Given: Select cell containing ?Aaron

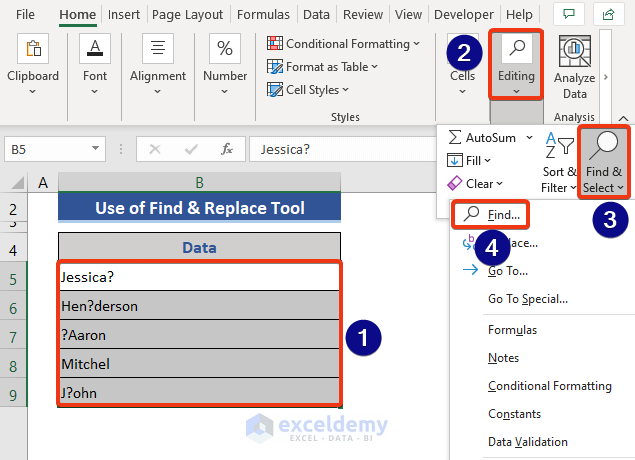Looking at the screenshot, I should pos(199,335).
